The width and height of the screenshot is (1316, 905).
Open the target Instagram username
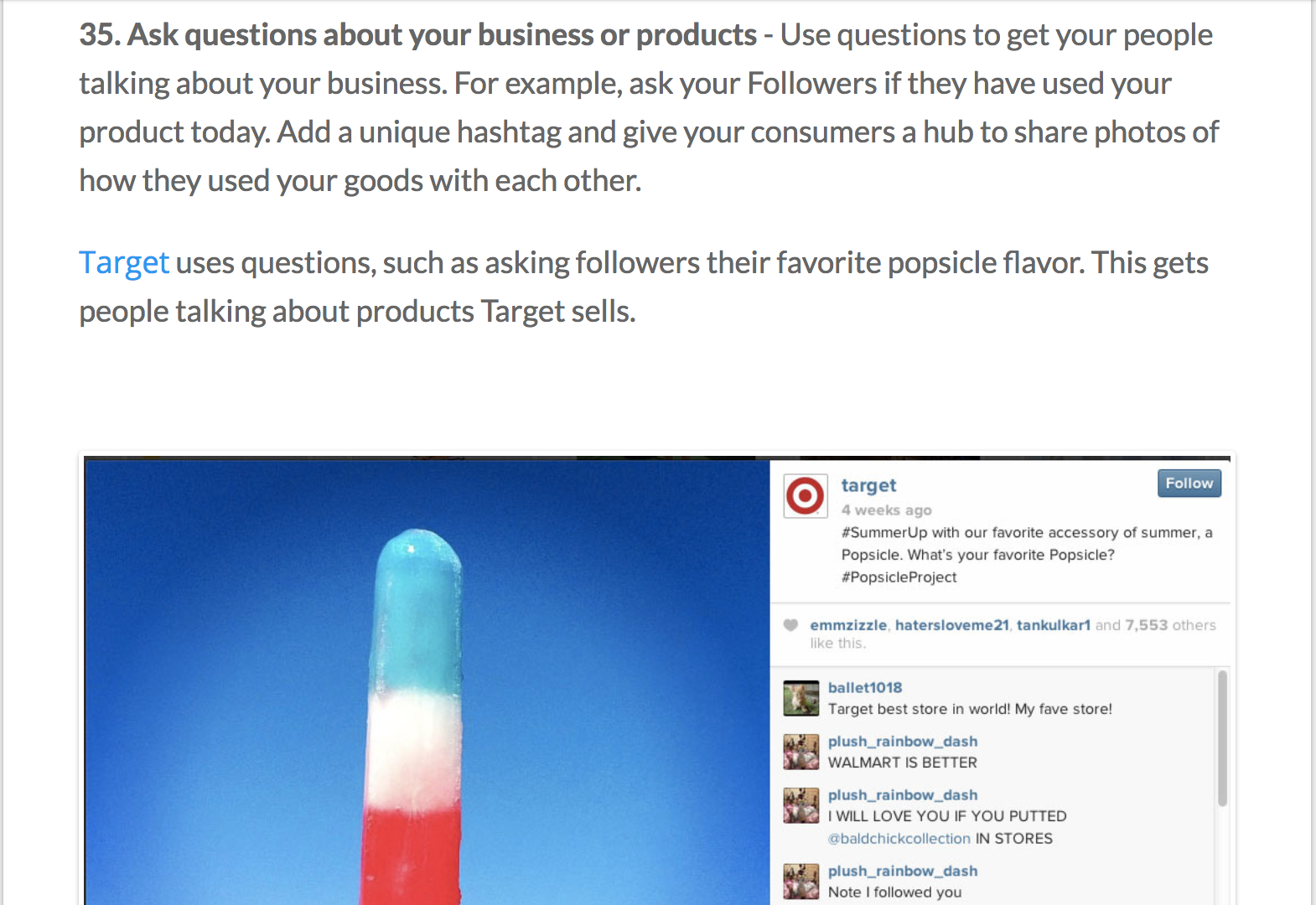coord(868,486)
